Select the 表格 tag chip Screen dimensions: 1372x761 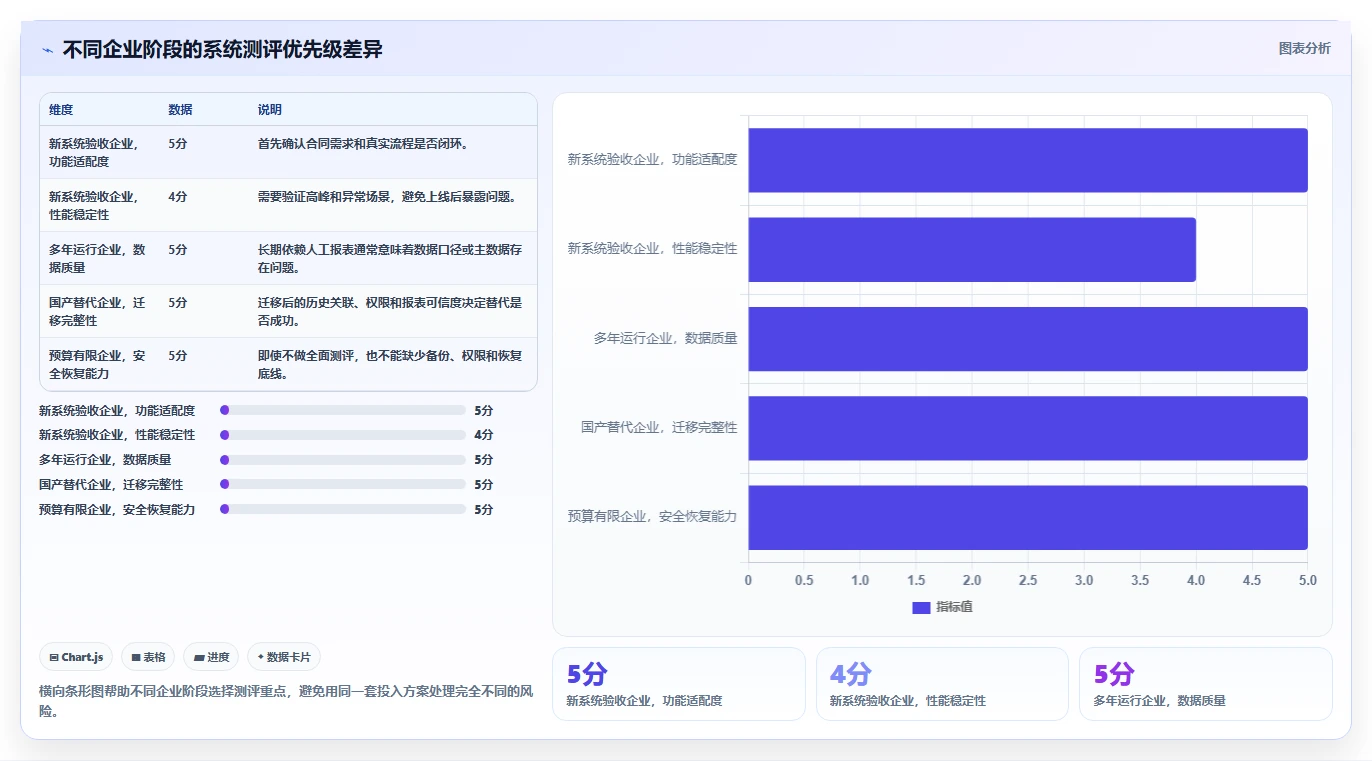pyautogui.click(x=148, y=657)
